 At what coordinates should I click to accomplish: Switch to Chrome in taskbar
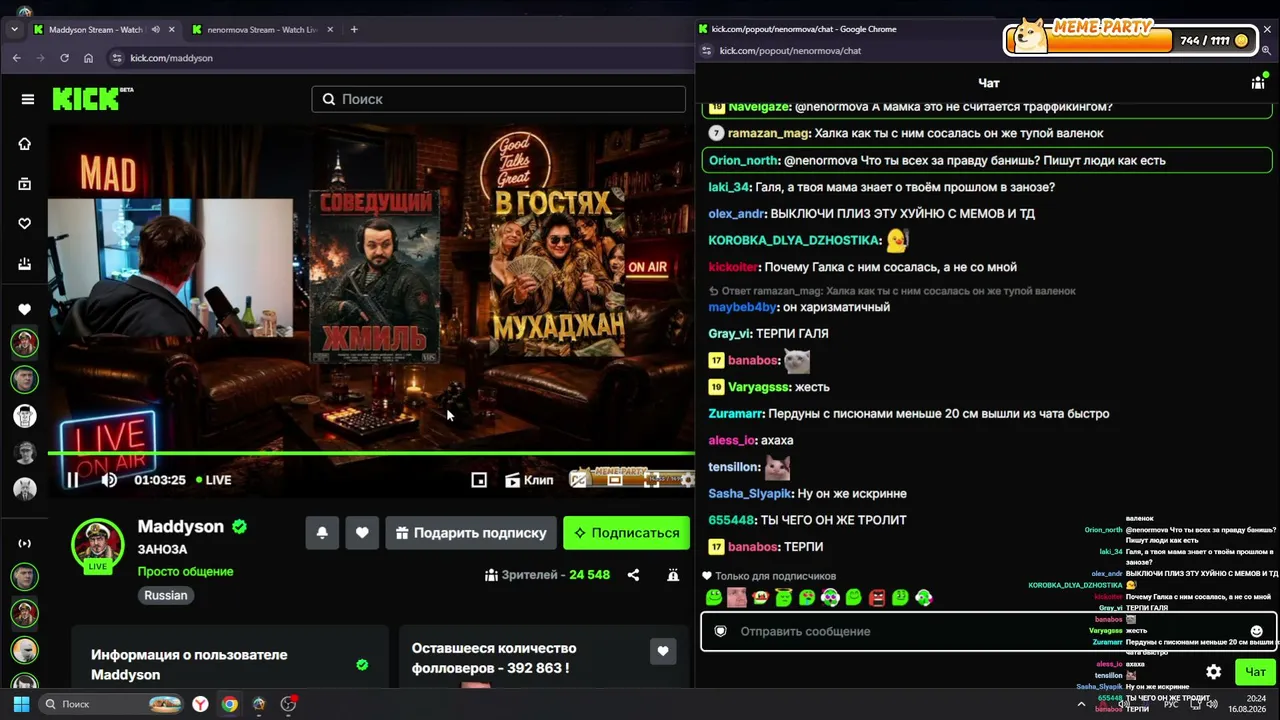point(230,704)
